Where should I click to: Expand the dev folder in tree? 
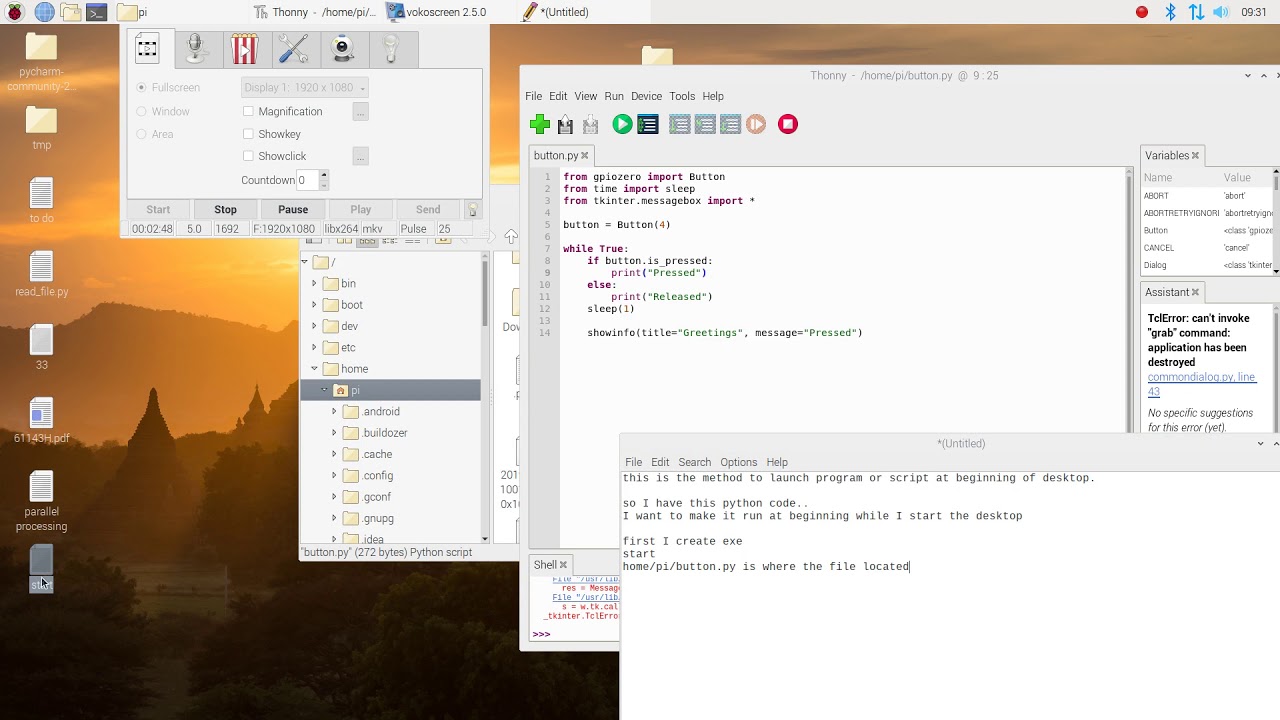click(x=314, y=326)
